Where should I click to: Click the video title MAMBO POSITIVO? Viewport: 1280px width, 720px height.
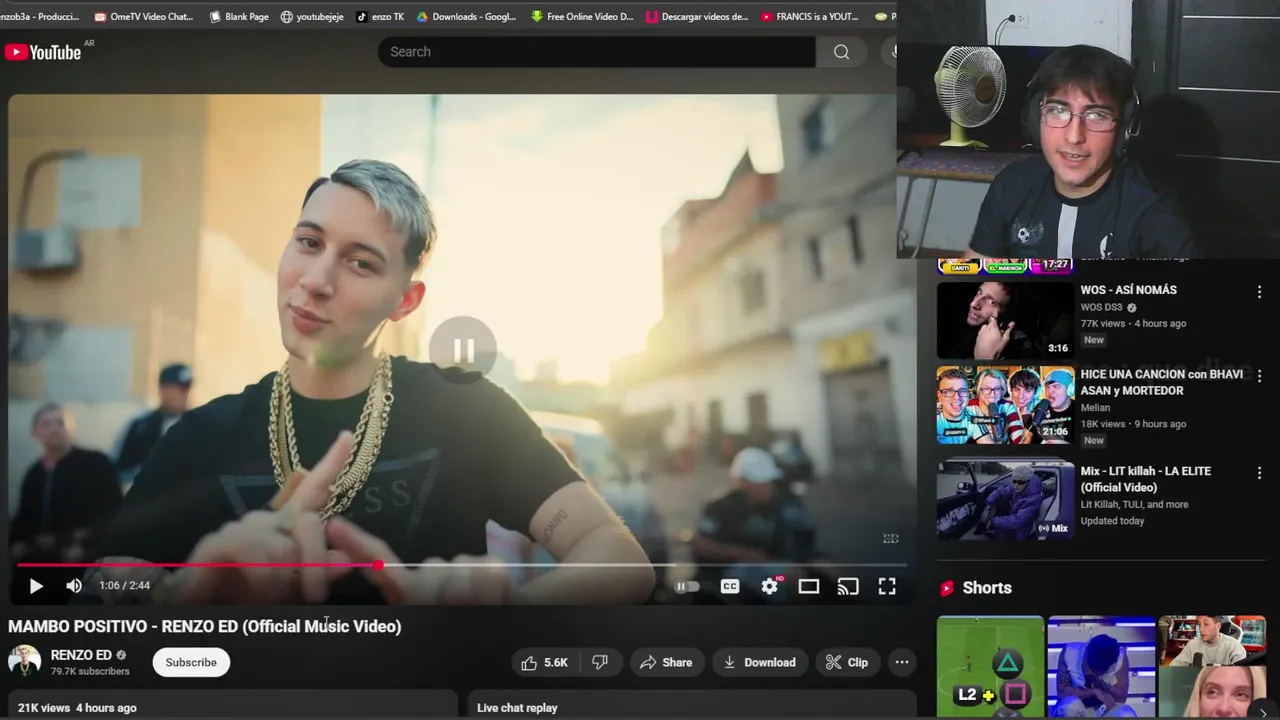coord(205,626)
